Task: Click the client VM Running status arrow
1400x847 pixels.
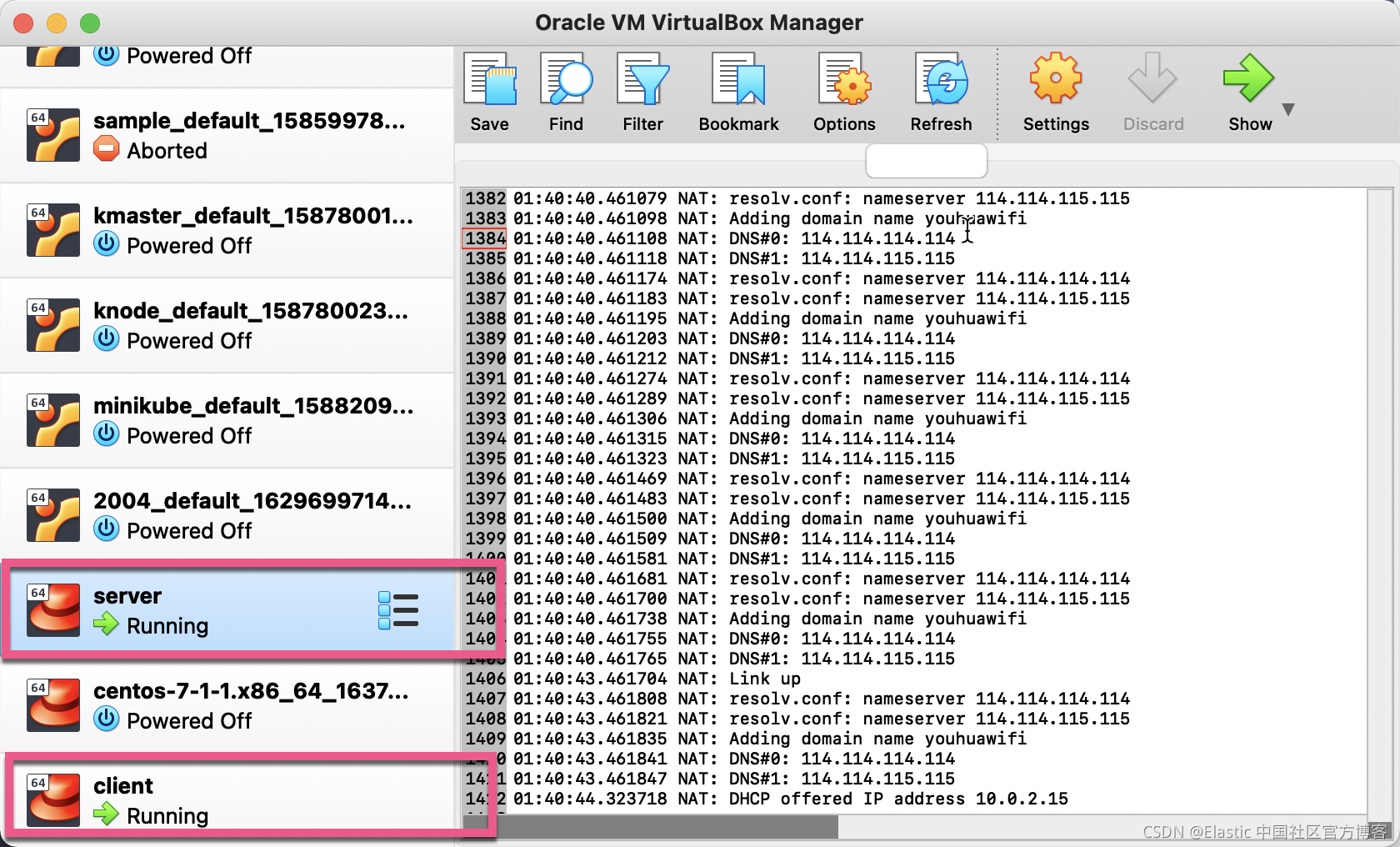Action: (106, 814)
